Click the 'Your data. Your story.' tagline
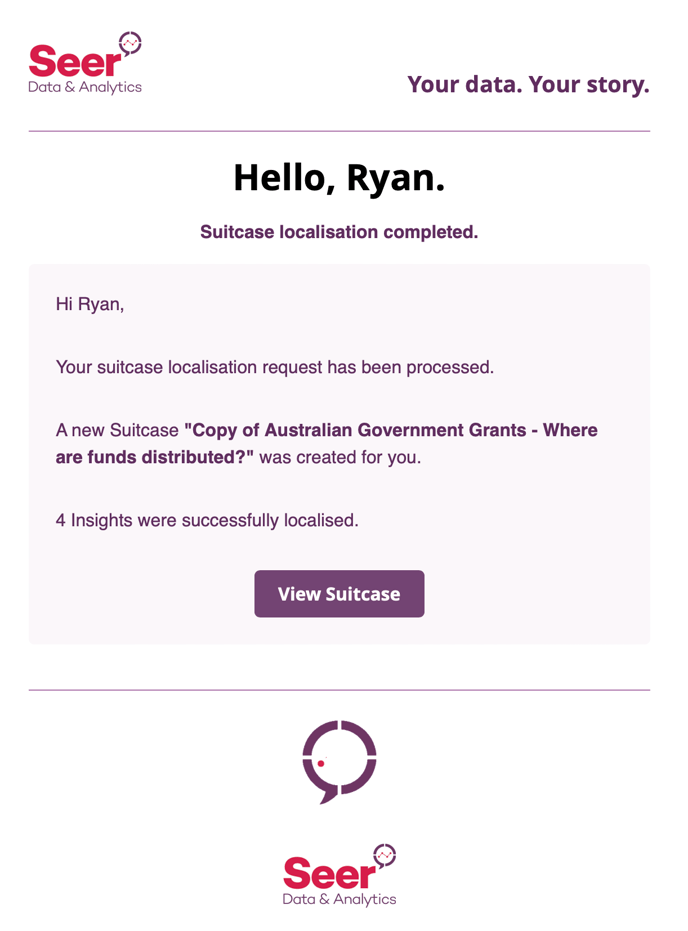This screenshot has height=931, width=688. point(528,84)
